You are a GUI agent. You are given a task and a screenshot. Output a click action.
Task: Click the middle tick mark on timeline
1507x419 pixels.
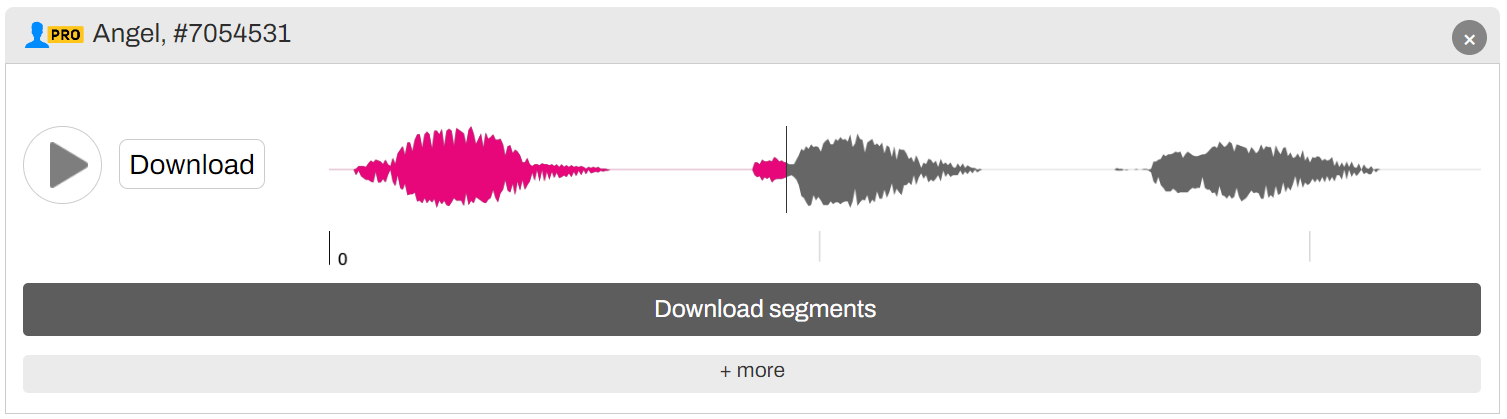[819, 246]
